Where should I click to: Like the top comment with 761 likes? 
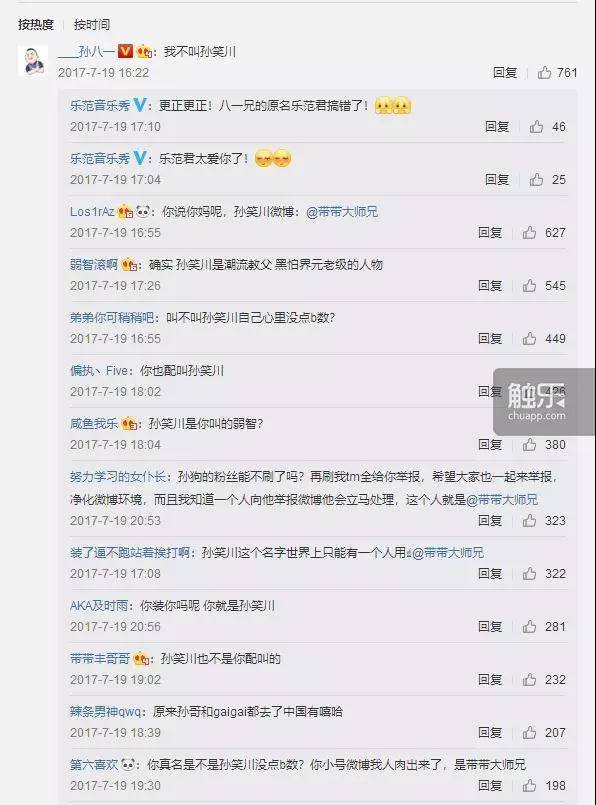(544, 73)
